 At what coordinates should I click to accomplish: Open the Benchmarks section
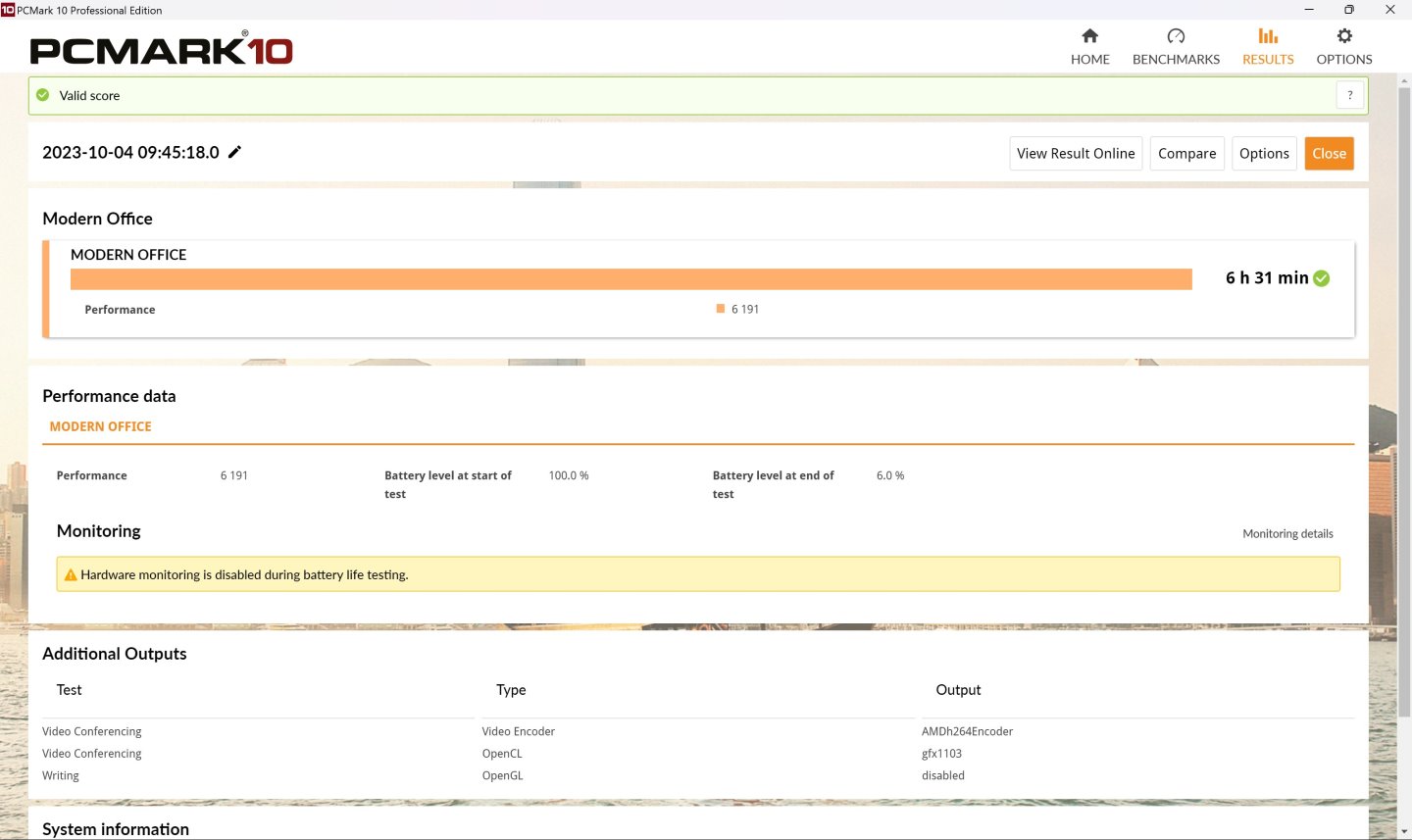point(1176,47)
